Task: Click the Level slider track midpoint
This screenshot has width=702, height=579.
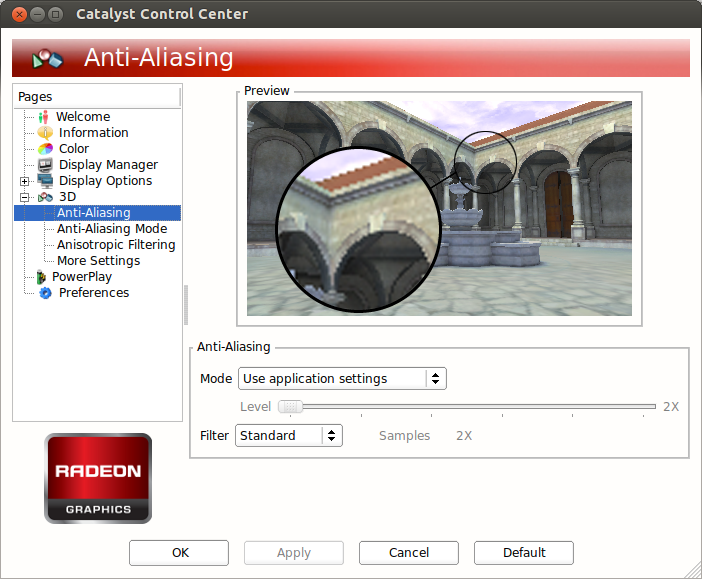Action: point(467,407)
